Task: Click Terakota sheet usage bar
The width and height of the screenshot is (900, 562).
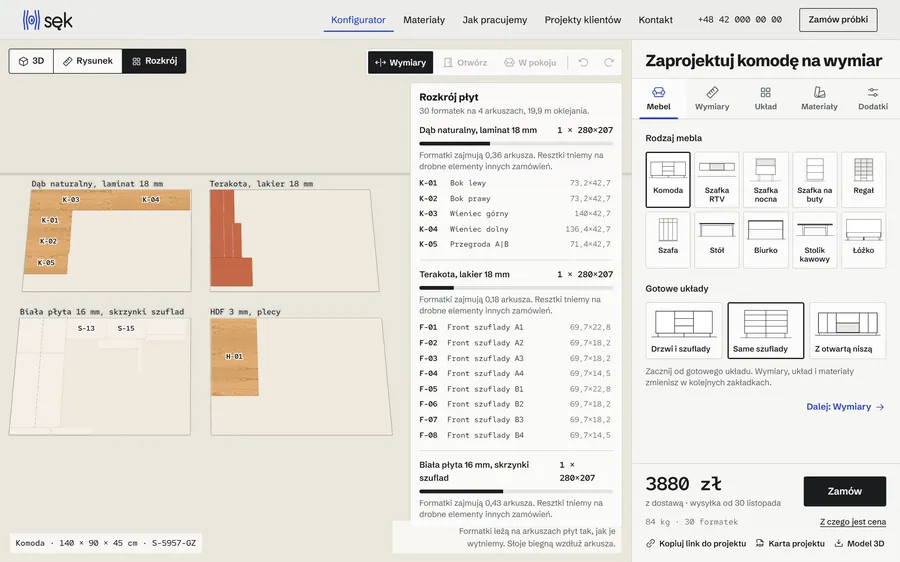Action: [516, 288]
